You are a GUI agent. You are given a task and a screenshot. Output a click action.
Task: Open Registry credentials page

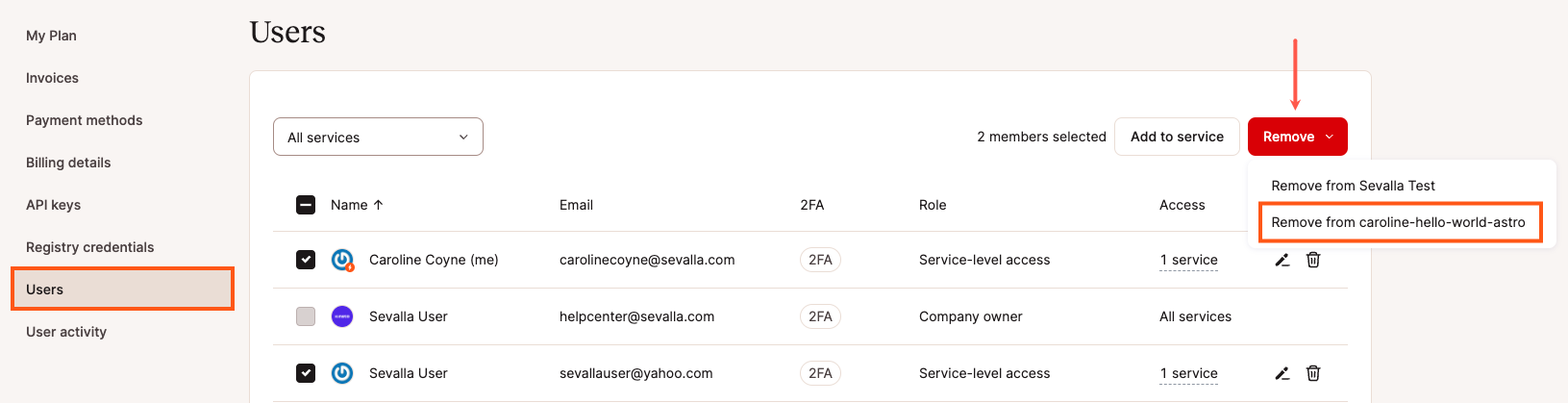pos(90,247)
